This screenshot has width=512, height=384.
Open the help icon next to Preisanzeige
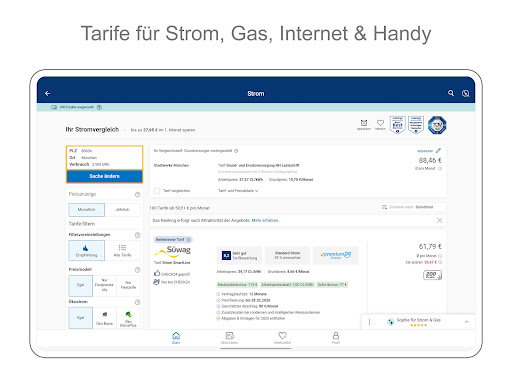pyautogui.click(x=137, y=194)
